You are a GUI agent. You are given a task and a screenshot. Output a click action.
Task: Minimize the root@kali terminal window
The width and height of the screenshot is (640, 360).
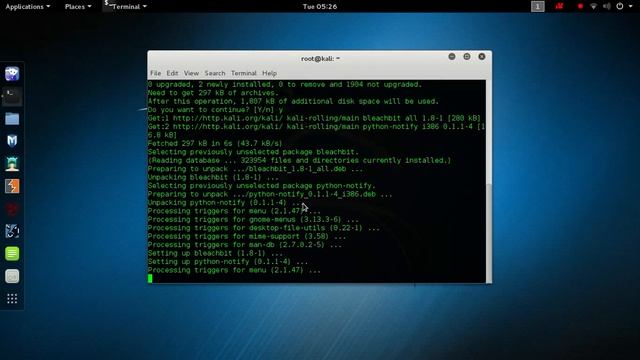click(x=452, y=57)
